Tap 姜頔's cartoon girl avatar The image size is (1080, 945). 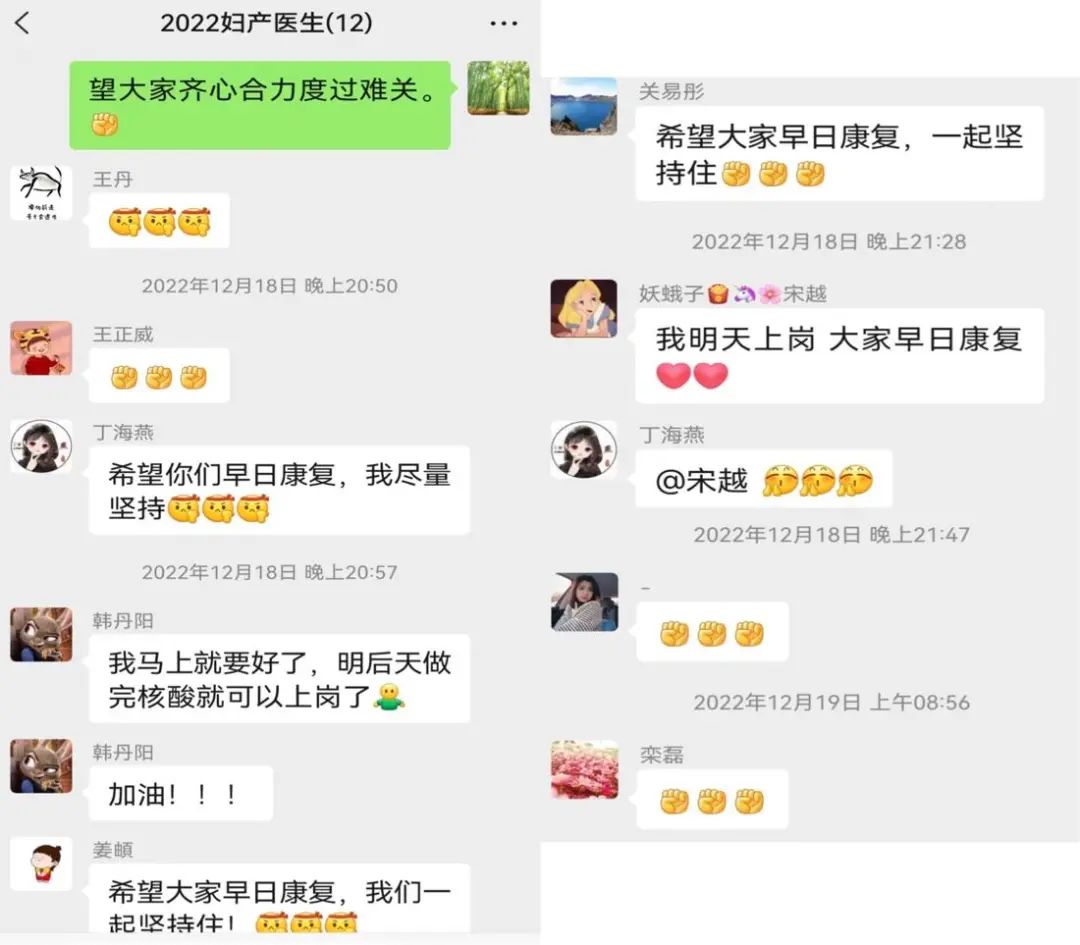point(41,864)
